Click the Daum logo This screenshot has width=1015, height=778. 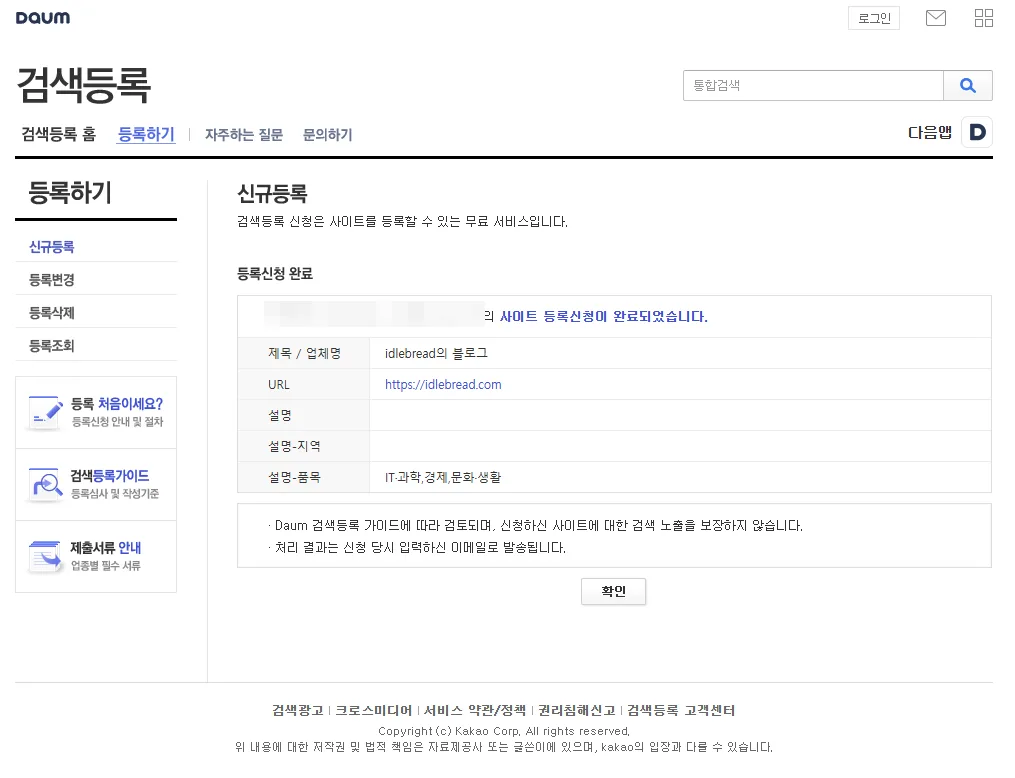coord(43,17)
